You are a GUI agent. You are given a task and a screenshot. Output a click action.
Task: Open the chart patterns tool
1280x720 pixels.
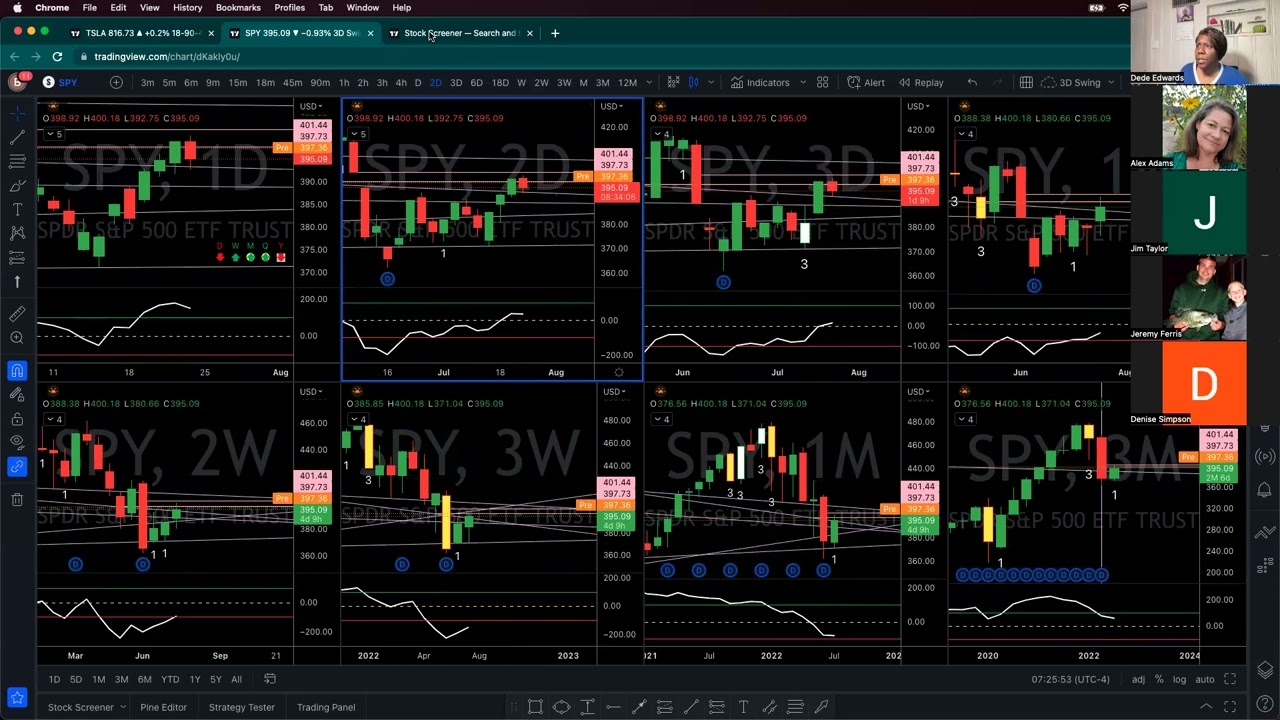coord(17,233)
